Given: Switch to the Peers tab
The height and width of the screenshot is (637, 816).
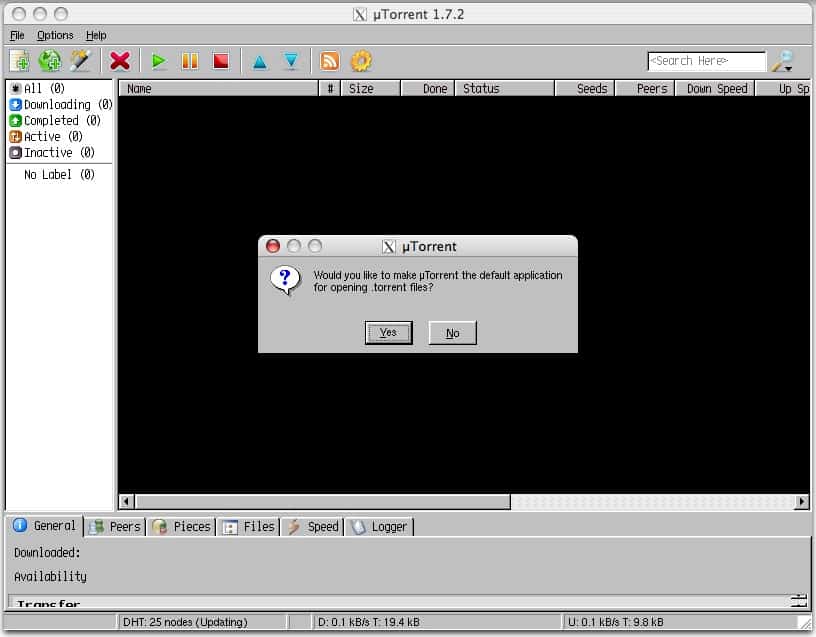Looking at the screenshot, I should (x=115, y=527).
